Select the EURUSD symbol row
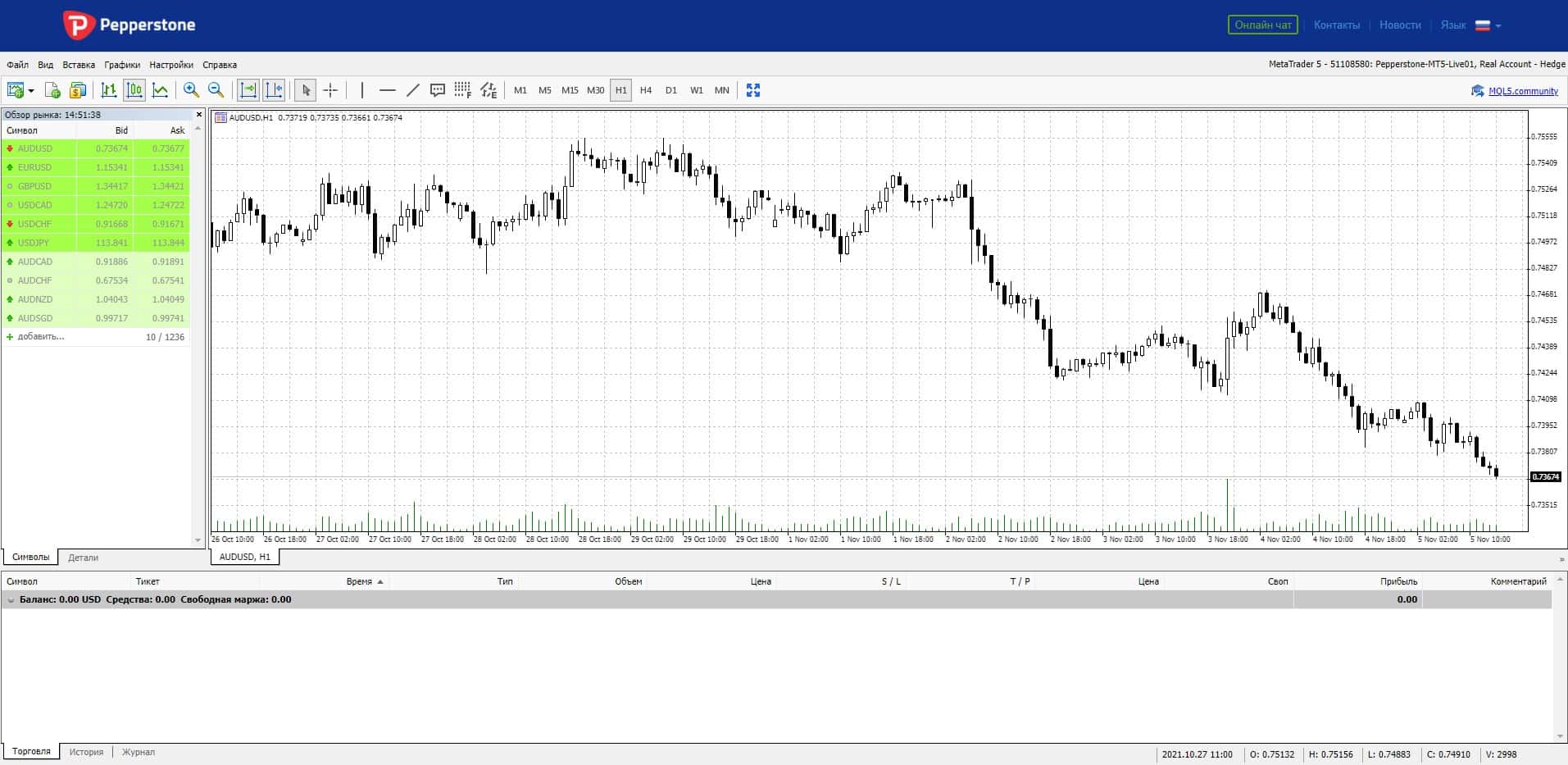 (96, 167)
